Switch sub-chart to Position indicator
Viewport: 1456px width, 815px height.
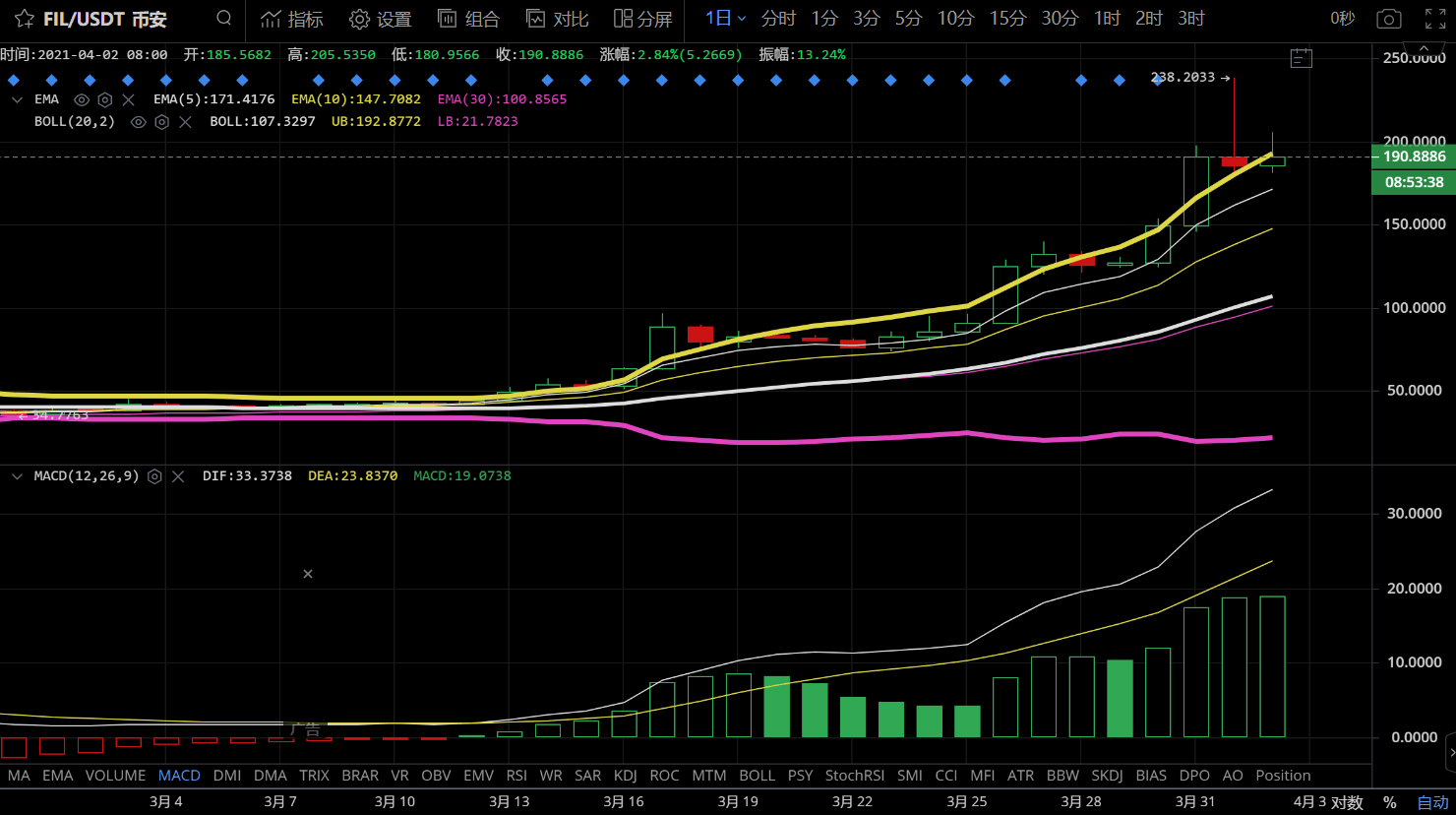[x=1284, y=776]
